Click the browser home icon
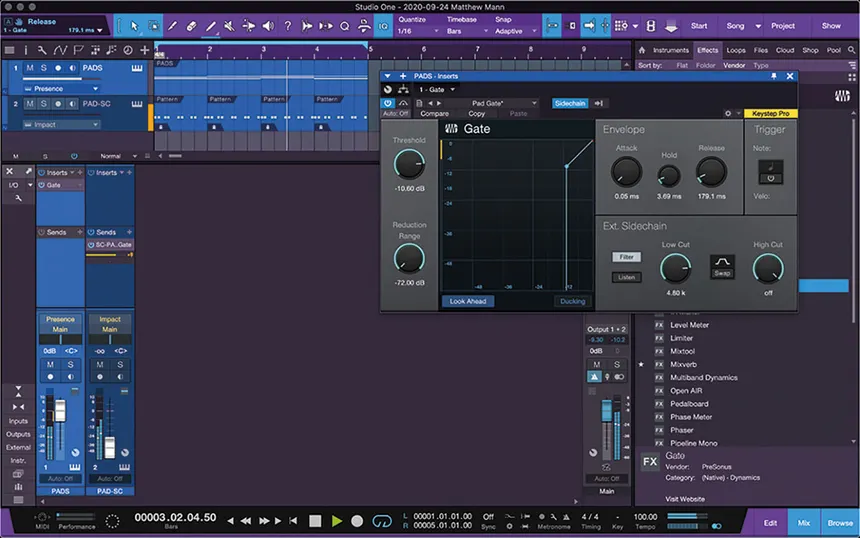 (642, 50)
